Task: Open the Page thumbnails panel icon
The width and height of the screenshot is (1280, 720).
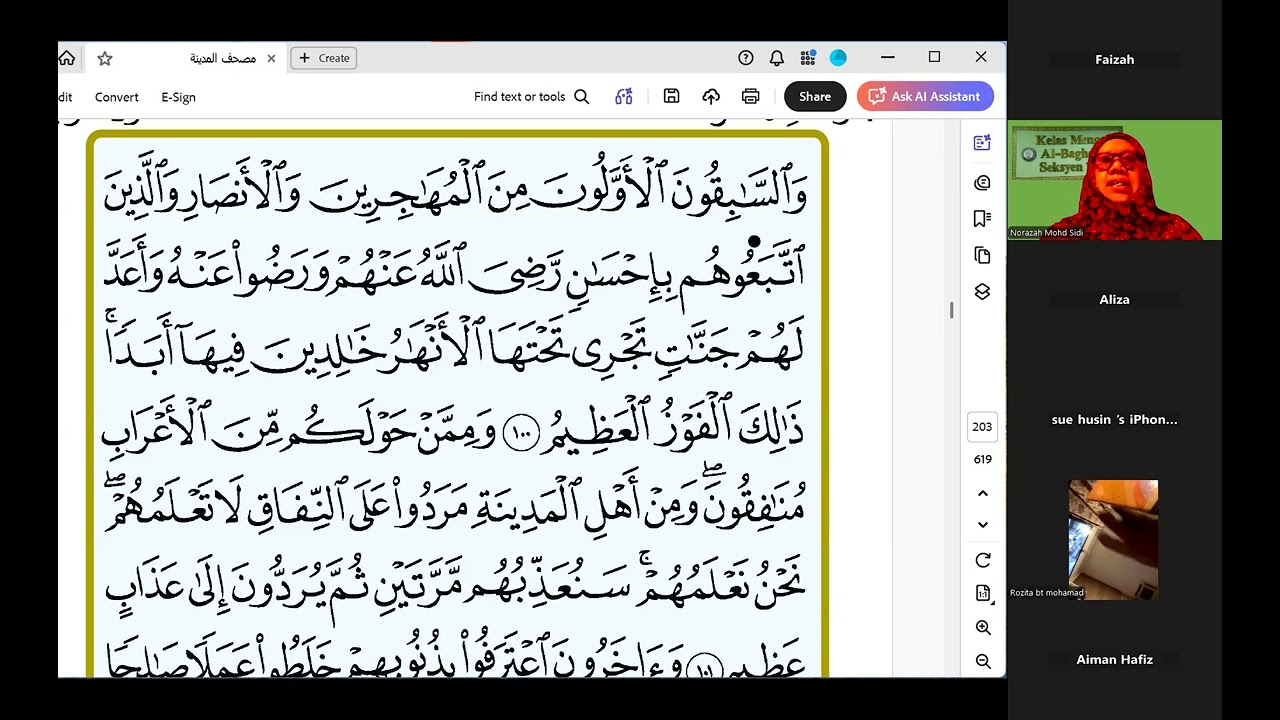Action: 982,256
